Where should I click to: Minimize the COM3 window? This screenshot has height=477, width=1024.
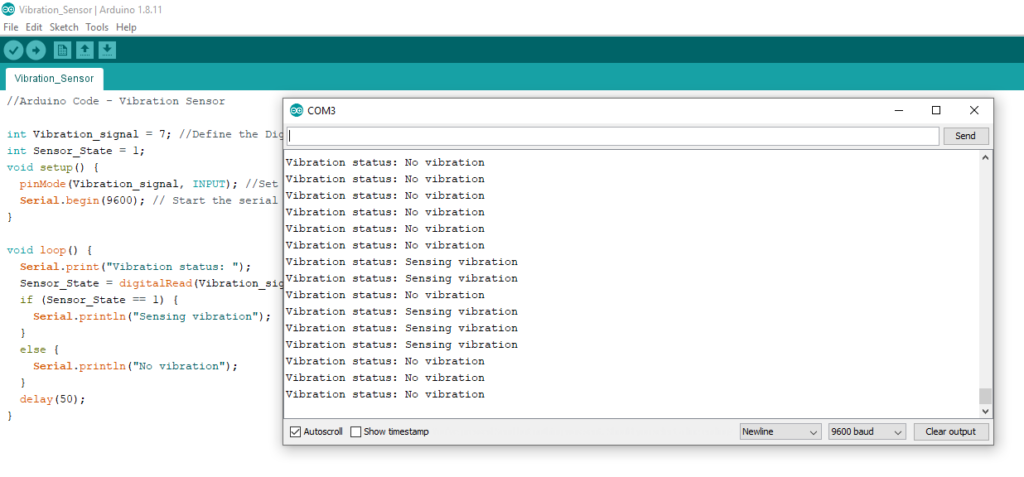(899, 110)
